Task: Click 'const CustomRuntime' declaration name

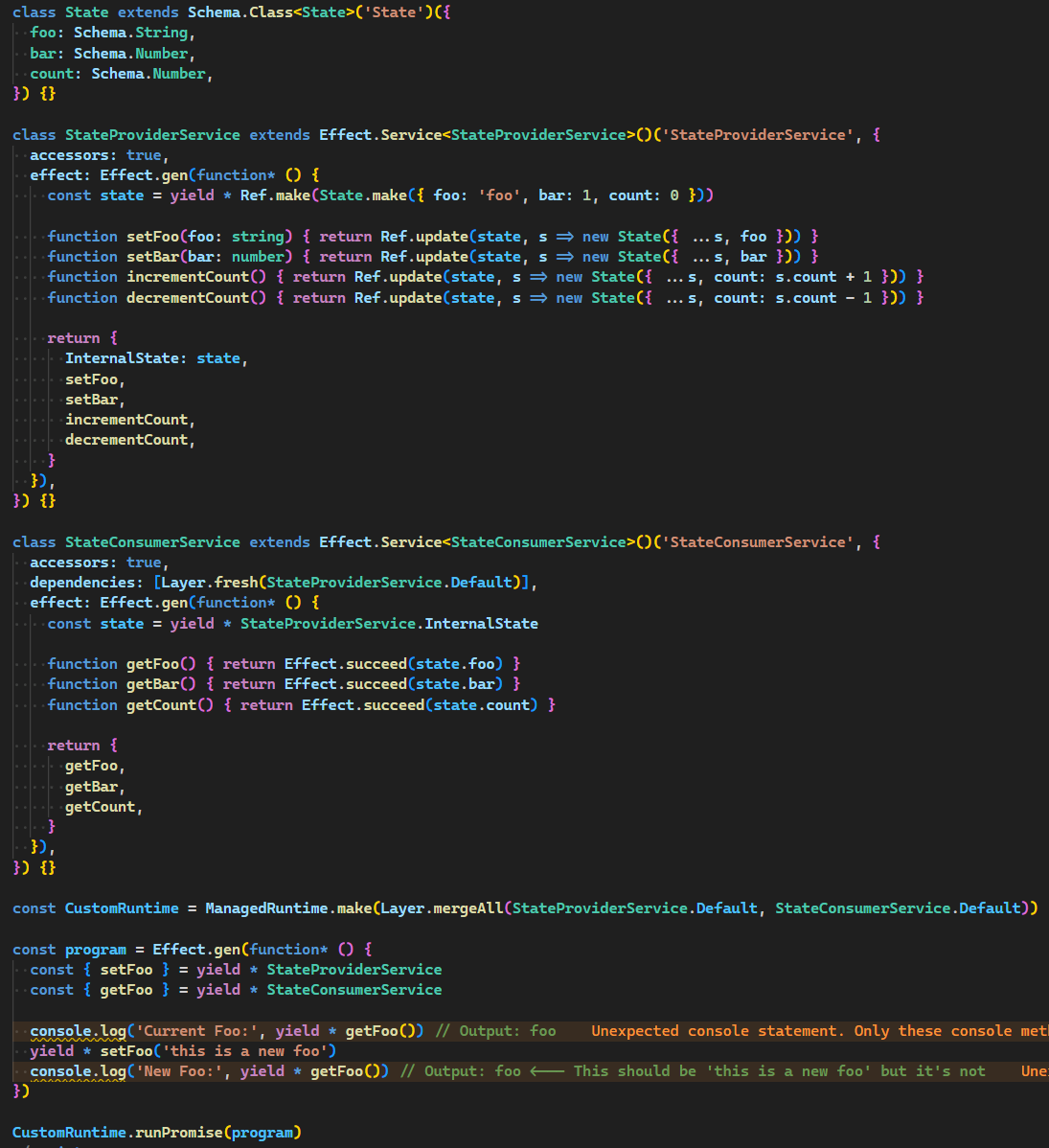Action: click(x=122, y=908)
